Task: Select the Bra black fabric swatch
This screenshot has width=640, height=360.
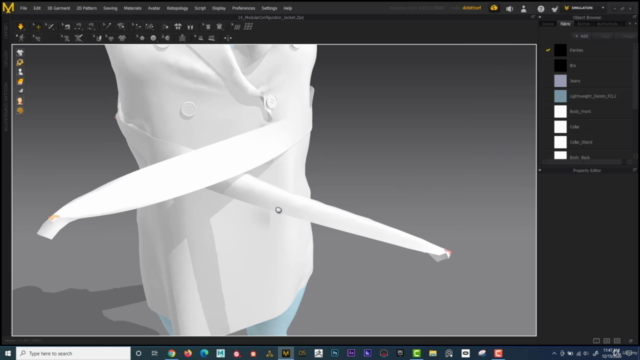Action: click(x=560, y=65)
